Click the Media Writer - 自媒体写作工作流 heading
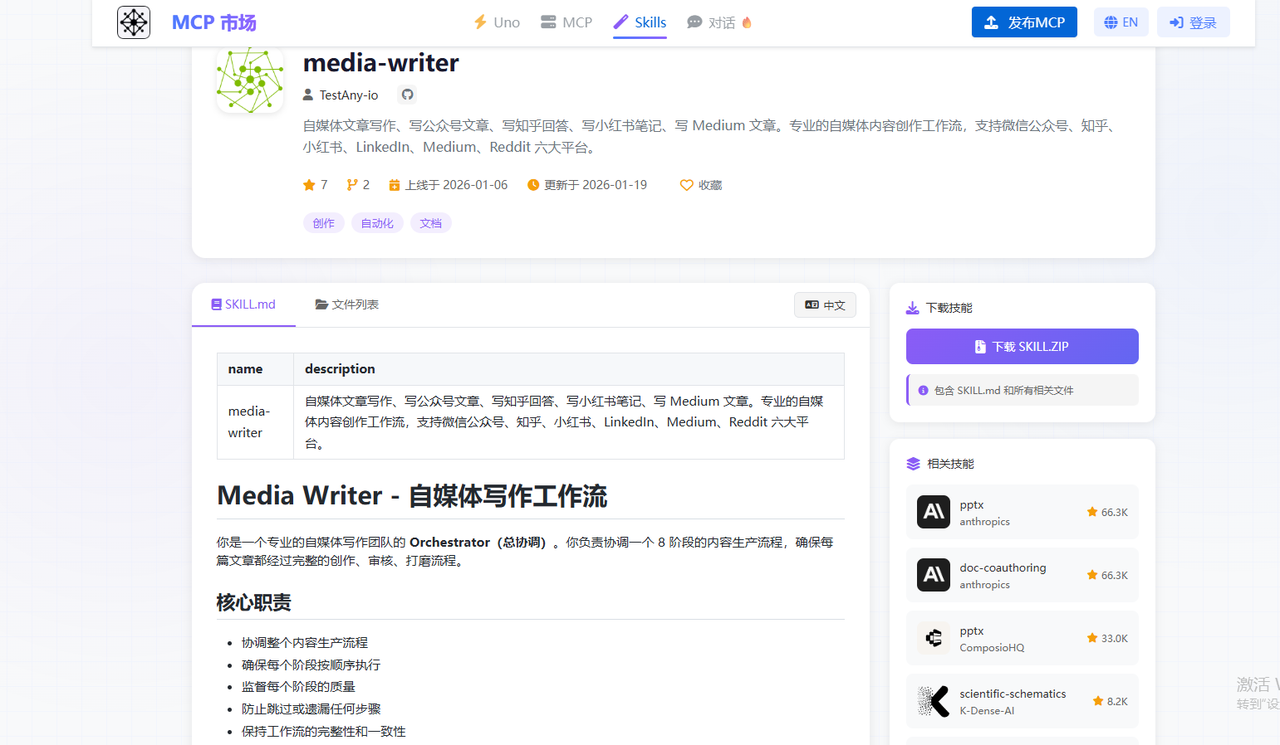Screen dimensions: 1280x745 (x=412, y=495)
